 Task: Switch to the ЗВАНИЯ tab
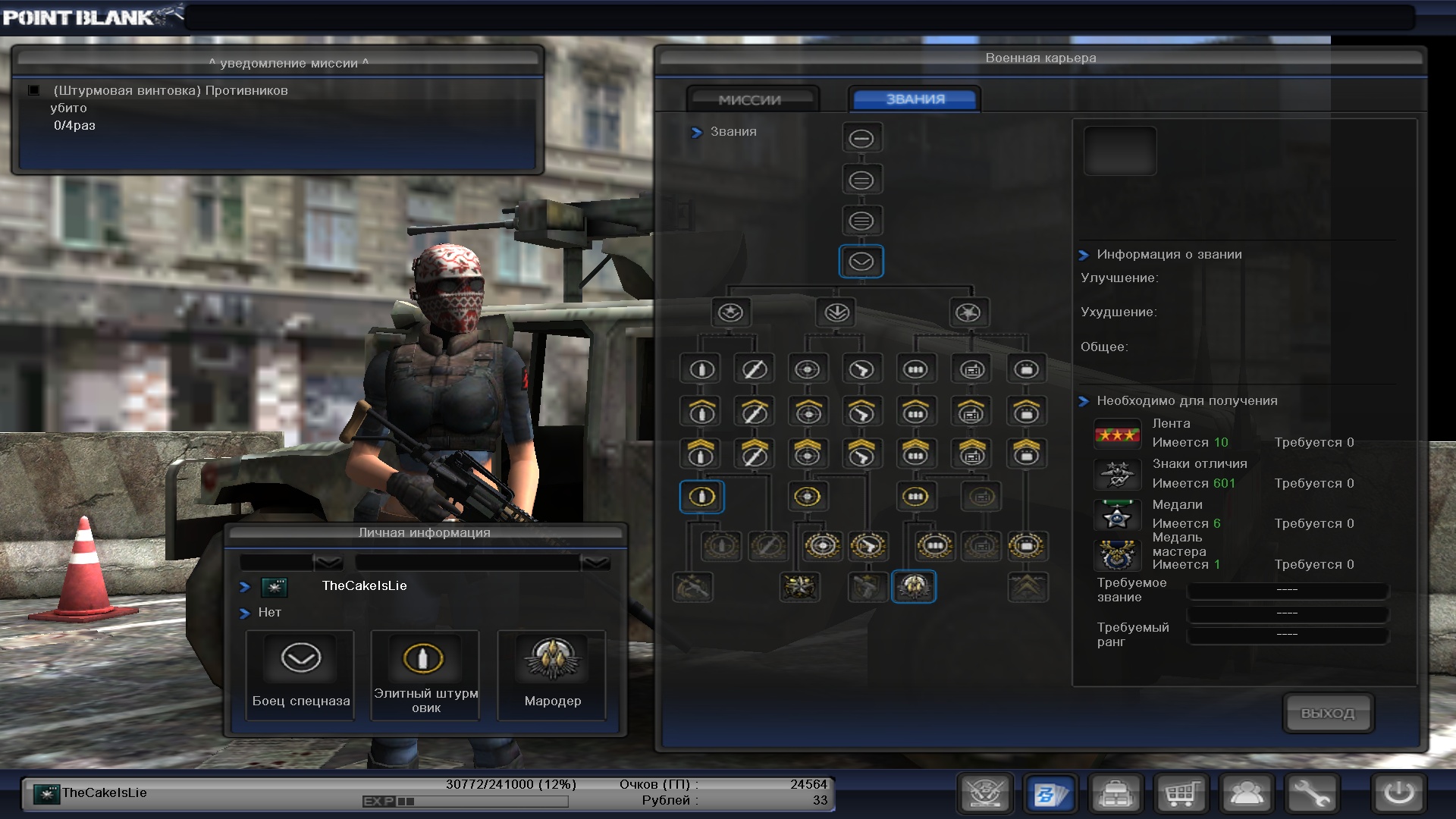(915, 99)
